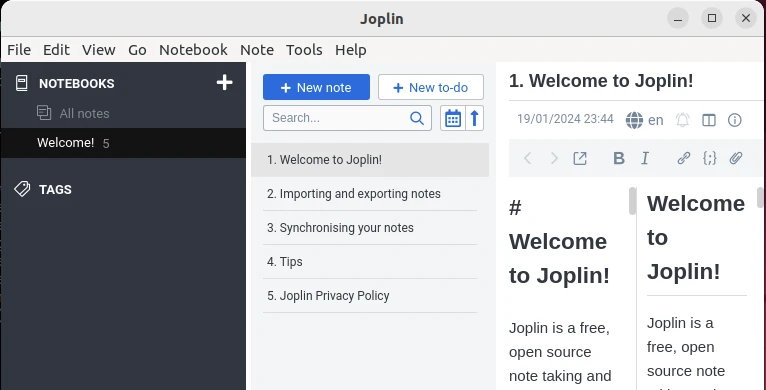Screen dimensions: 766x390
Task: Click the Tags label icon
Action: pyautogui.click(x=22, y=189)
